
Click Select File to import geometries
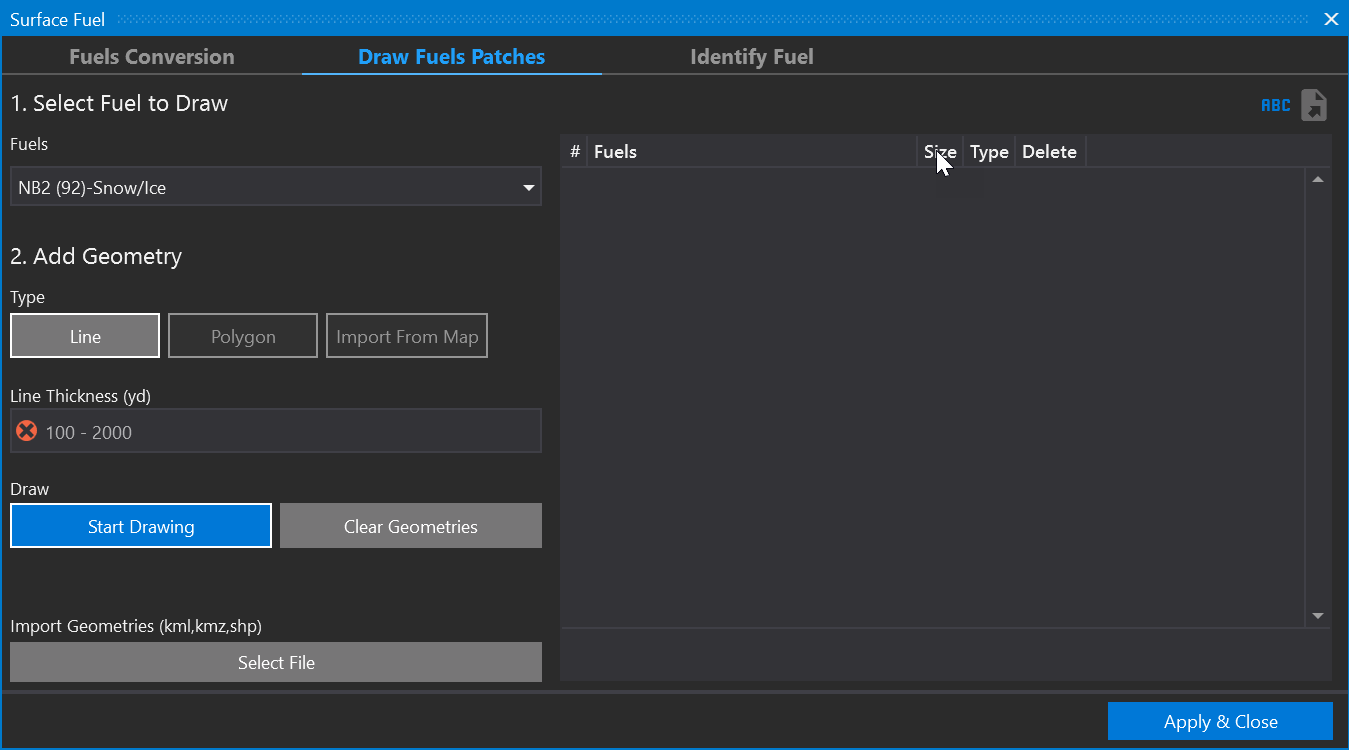coord(276,662)
